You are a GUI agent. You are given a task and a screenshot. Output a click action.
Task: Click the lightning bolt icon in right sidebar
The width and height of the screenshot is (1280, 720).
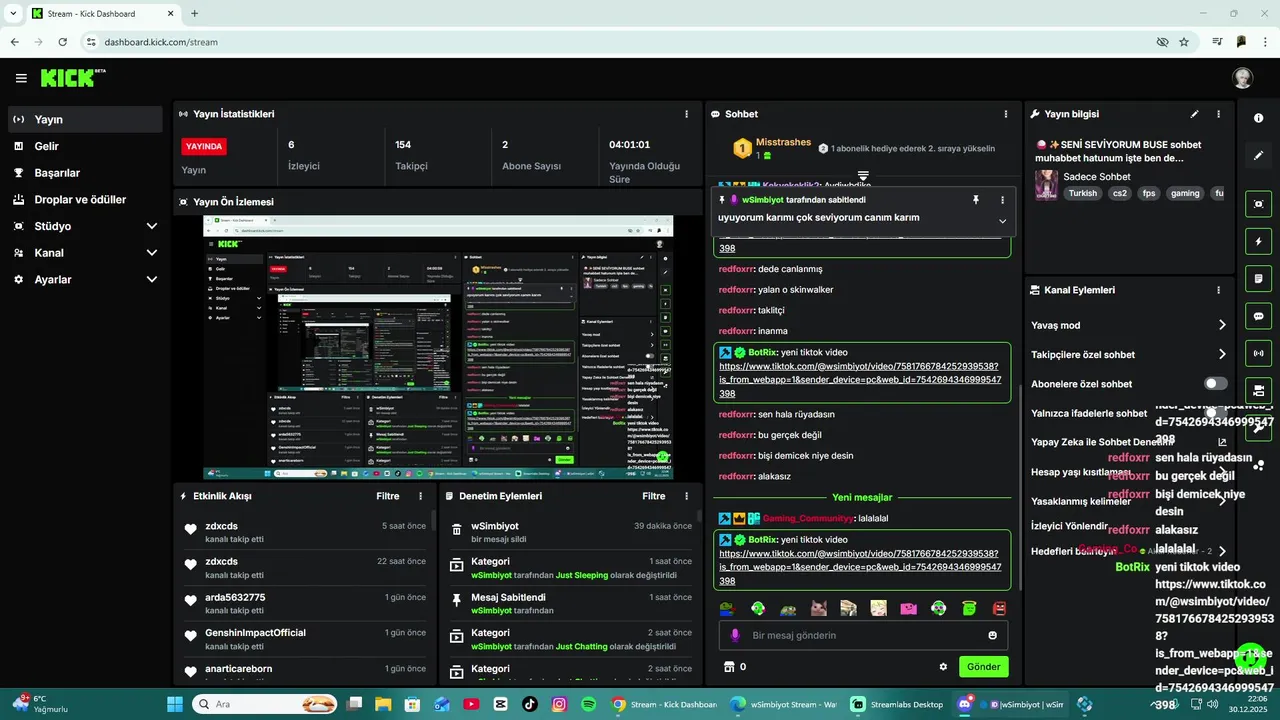[x=1258, y=241]
